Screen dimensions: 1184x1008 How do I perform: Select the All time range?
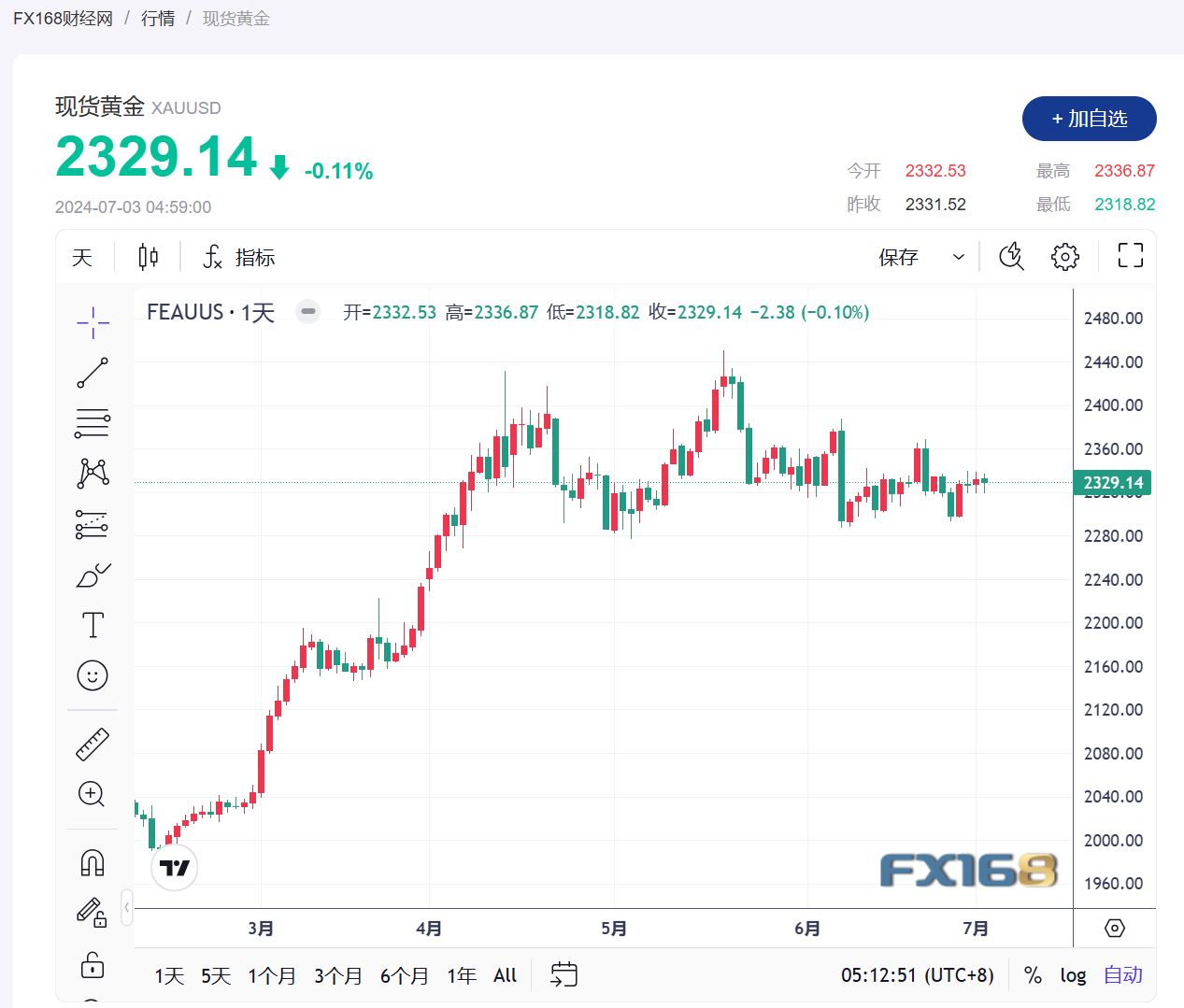click(504, 974)
